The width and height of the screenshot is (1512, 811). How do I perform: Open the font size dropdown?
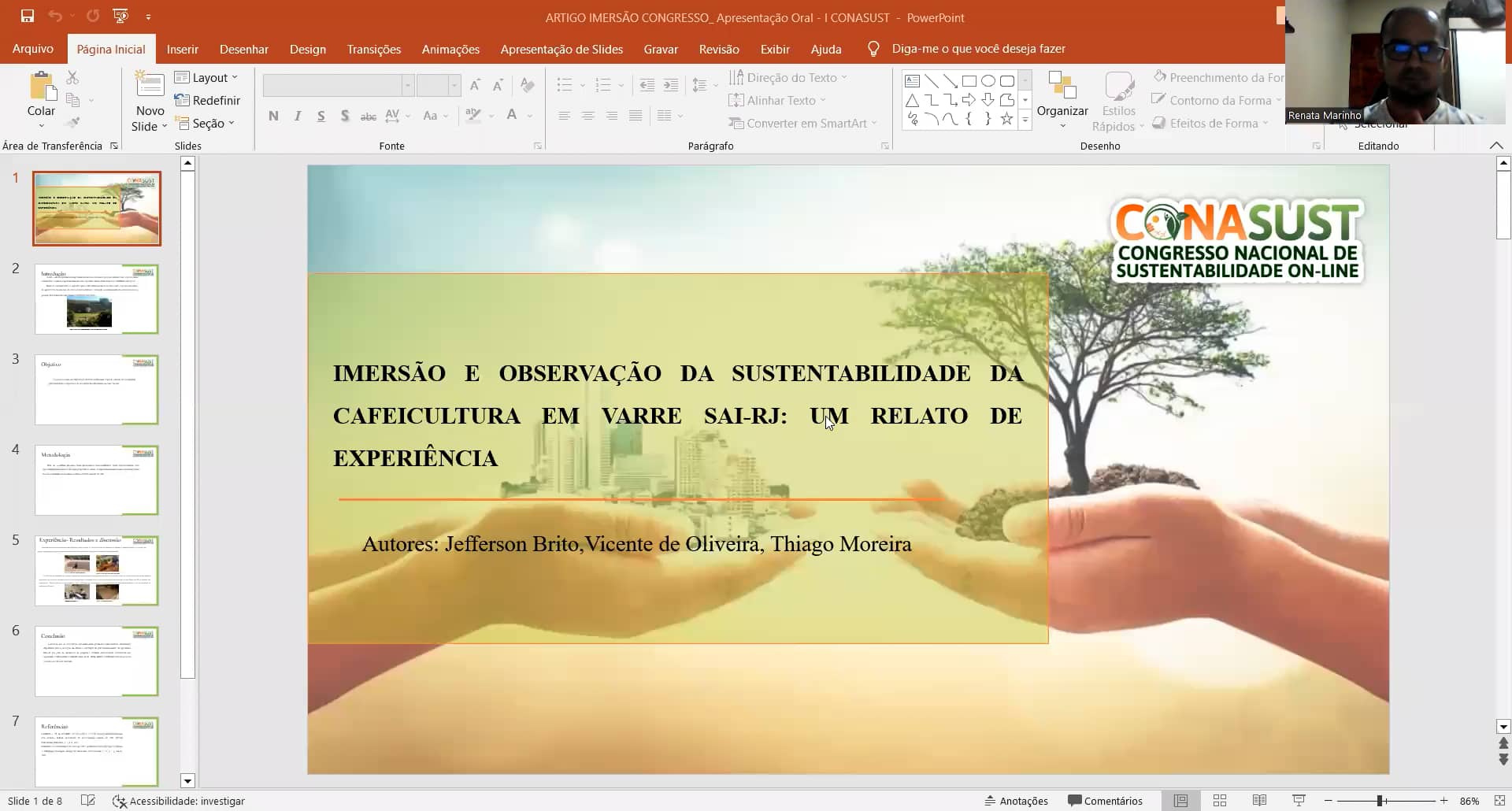click(x=453, y=86)
